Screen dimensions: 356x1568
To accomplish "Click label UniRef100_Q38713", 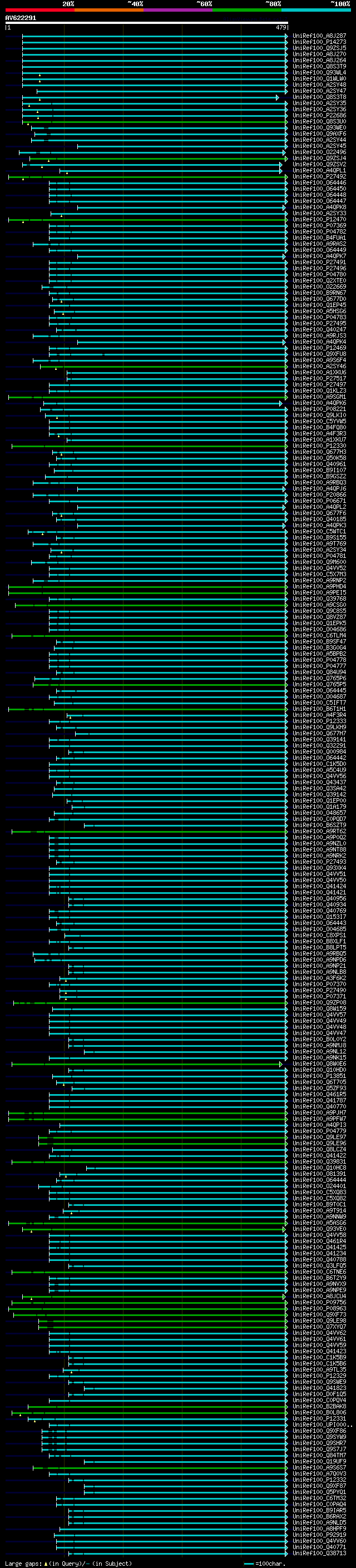I will pos(319,1554).
